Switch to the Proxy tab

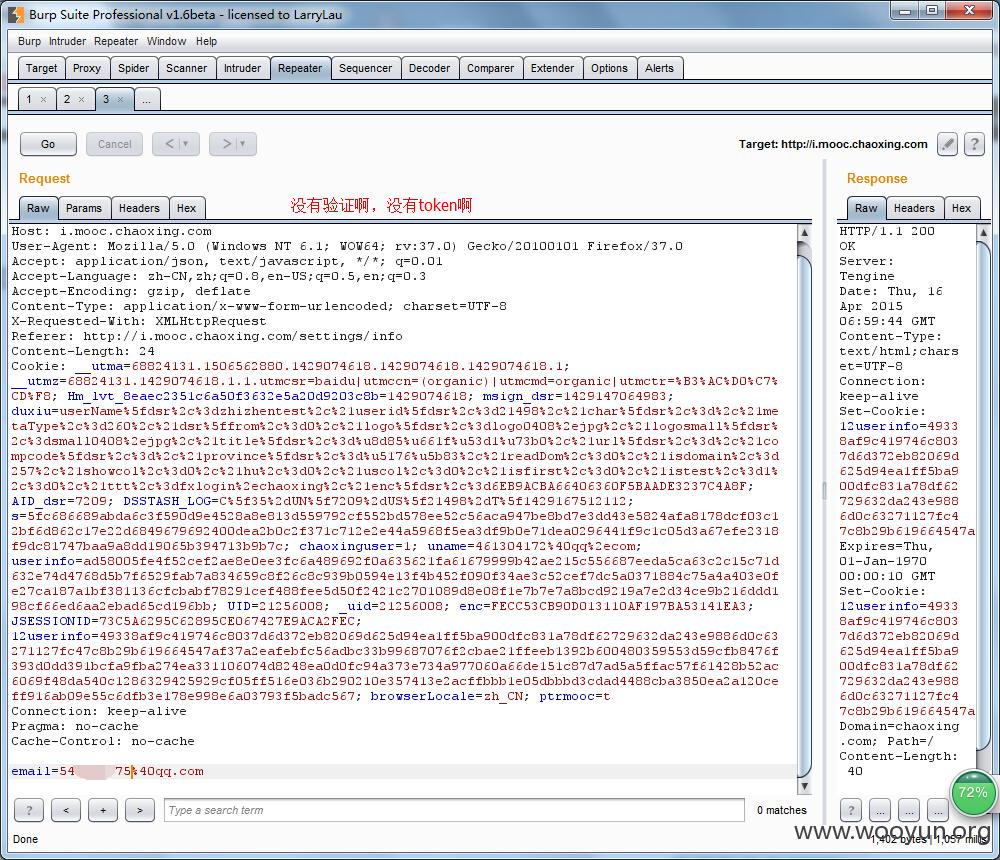pos(87,68)
